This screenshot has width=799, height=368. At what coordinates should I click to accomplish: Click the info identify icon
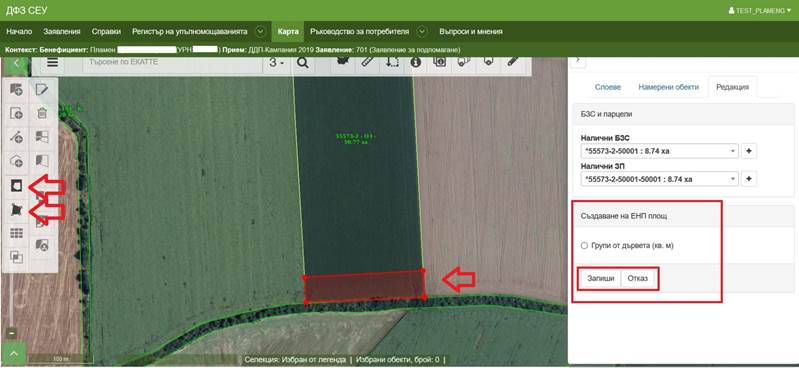(x=416, y=63)
